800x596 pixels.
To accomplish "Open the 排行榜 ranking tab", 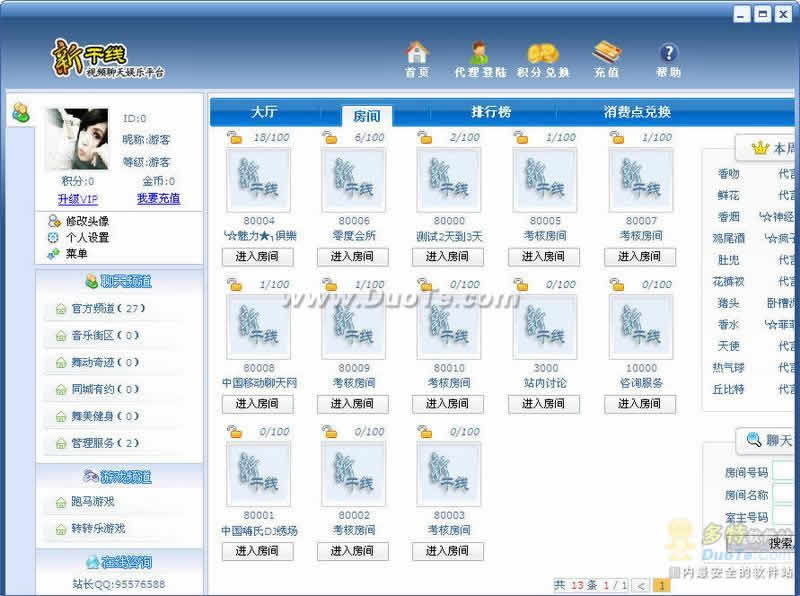I will (x=490, y=113).
